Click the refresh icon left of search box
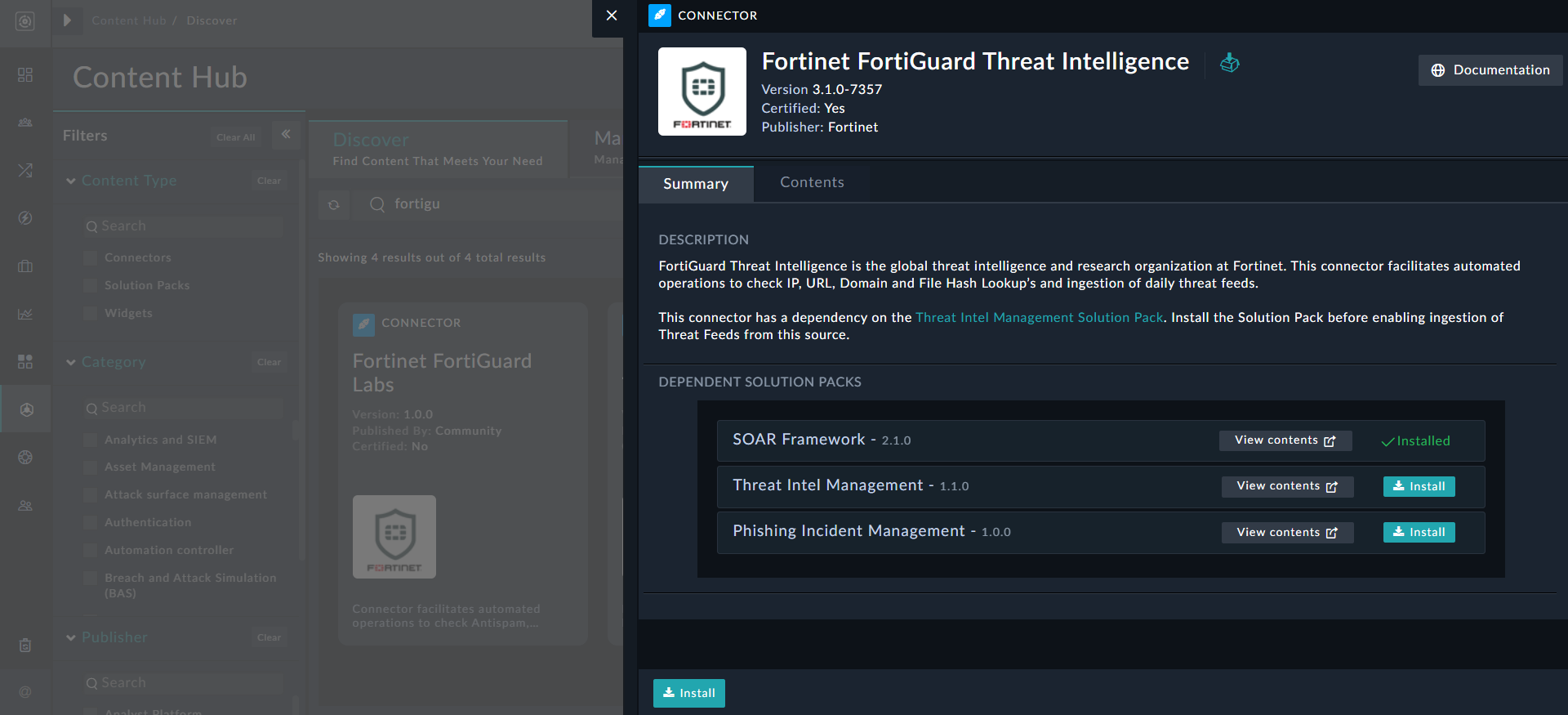Viewport: 1568px width, 715px height. click(334, 205)
